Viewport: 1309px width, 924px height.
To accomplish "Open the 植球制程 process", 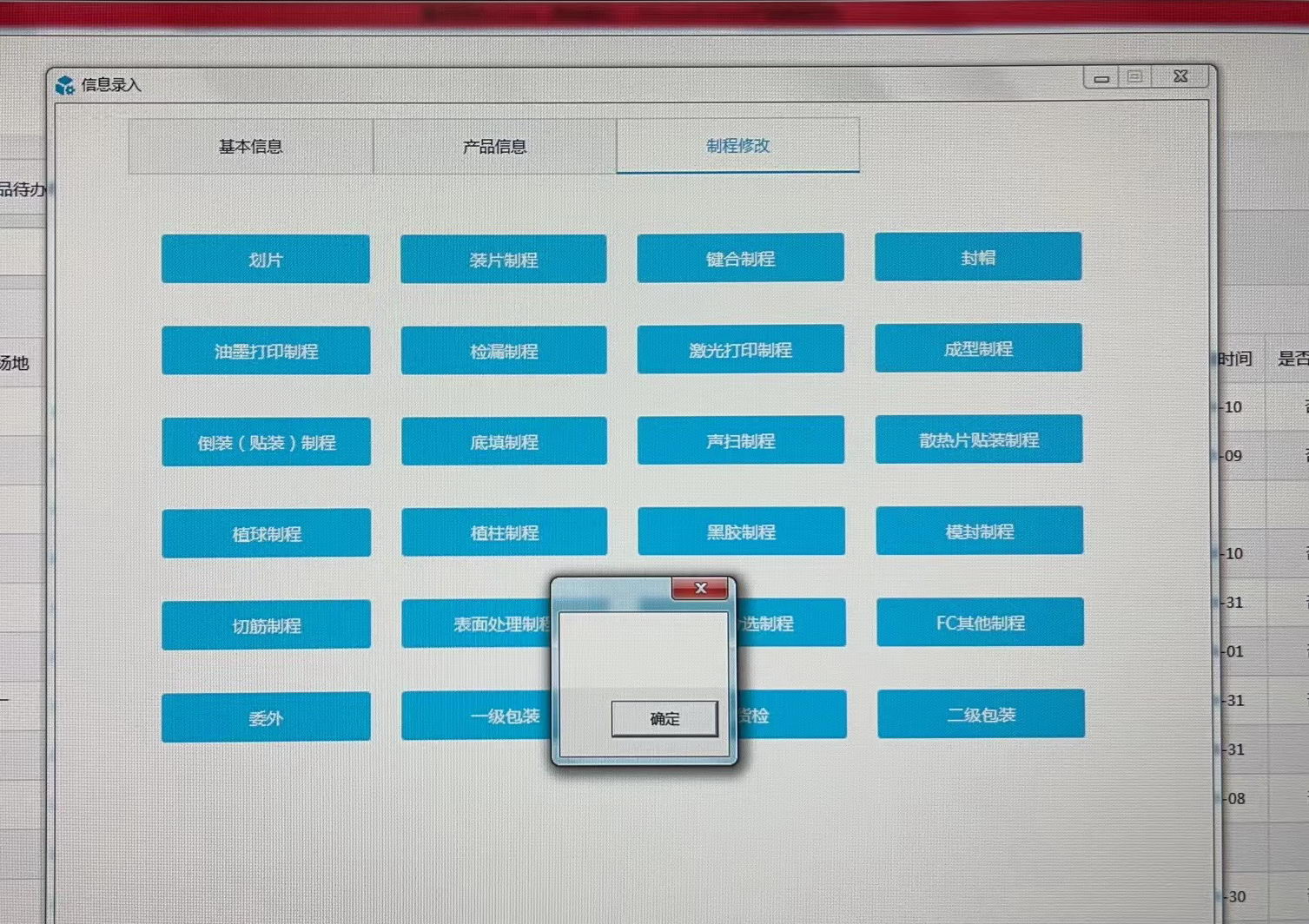I will coord(266,533).
